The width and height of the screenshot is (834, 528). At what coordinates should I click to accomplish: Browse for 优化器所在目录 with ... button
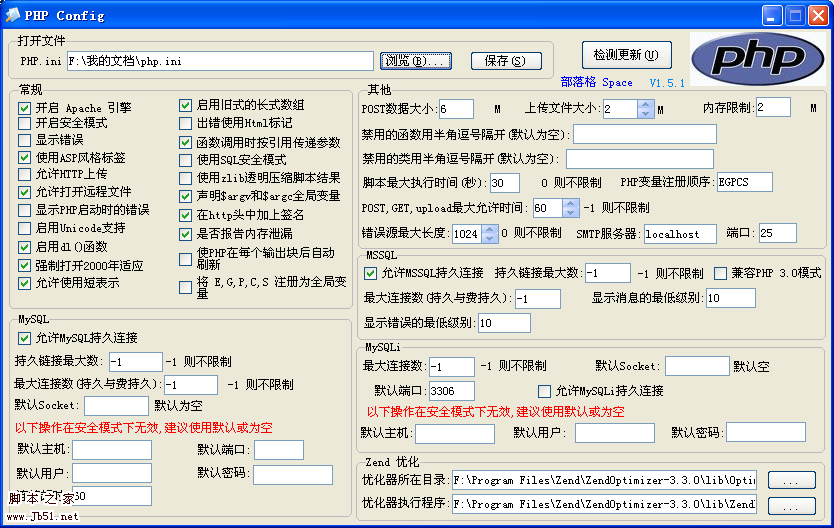pos(791,480)
